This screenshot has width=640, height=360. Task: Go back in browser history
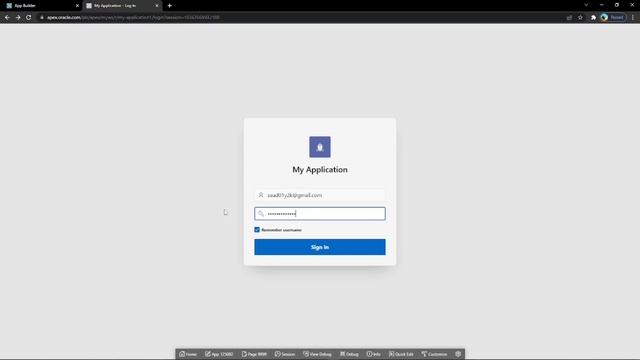(x=7, y=18)
